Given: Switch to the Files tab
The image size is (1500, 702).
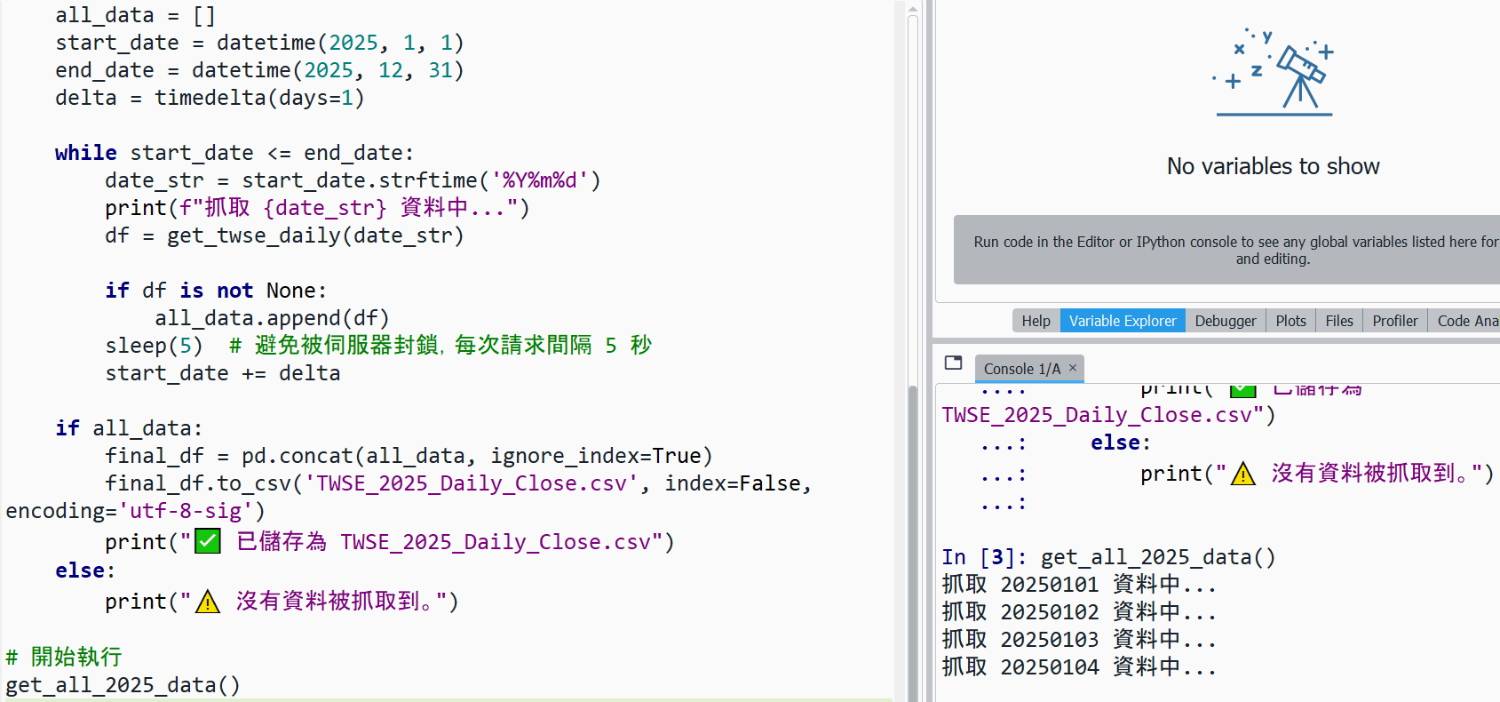Looking at the screenshot, I should point(1339,321).
